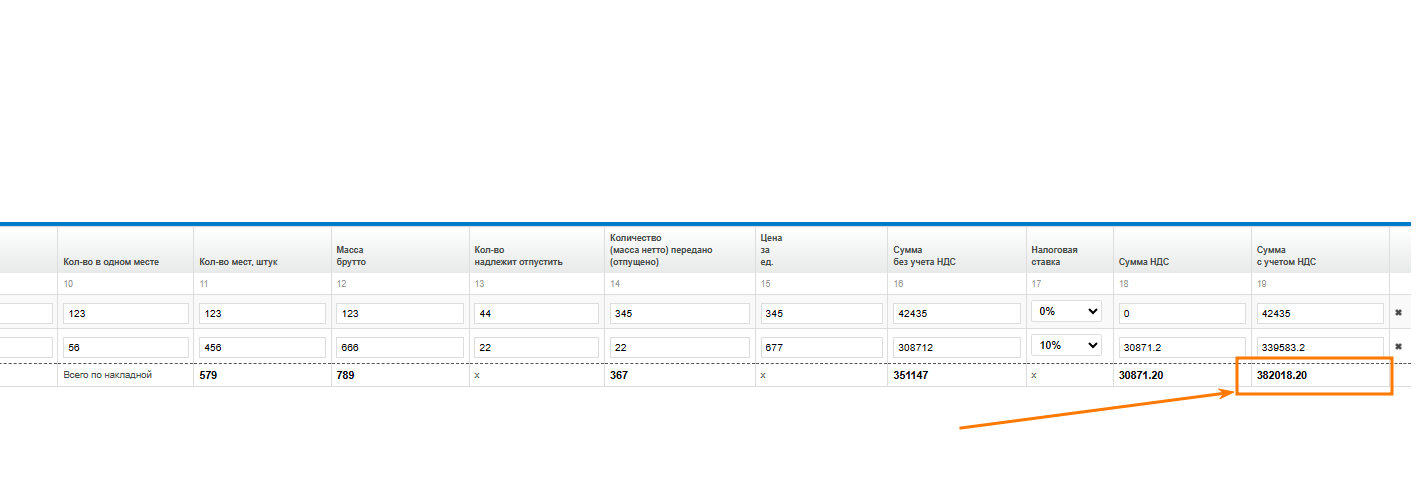The height and width of the screenshot is (485, 1423).
Task: Click the field with value 308712
Action: [x=957, y=346]
